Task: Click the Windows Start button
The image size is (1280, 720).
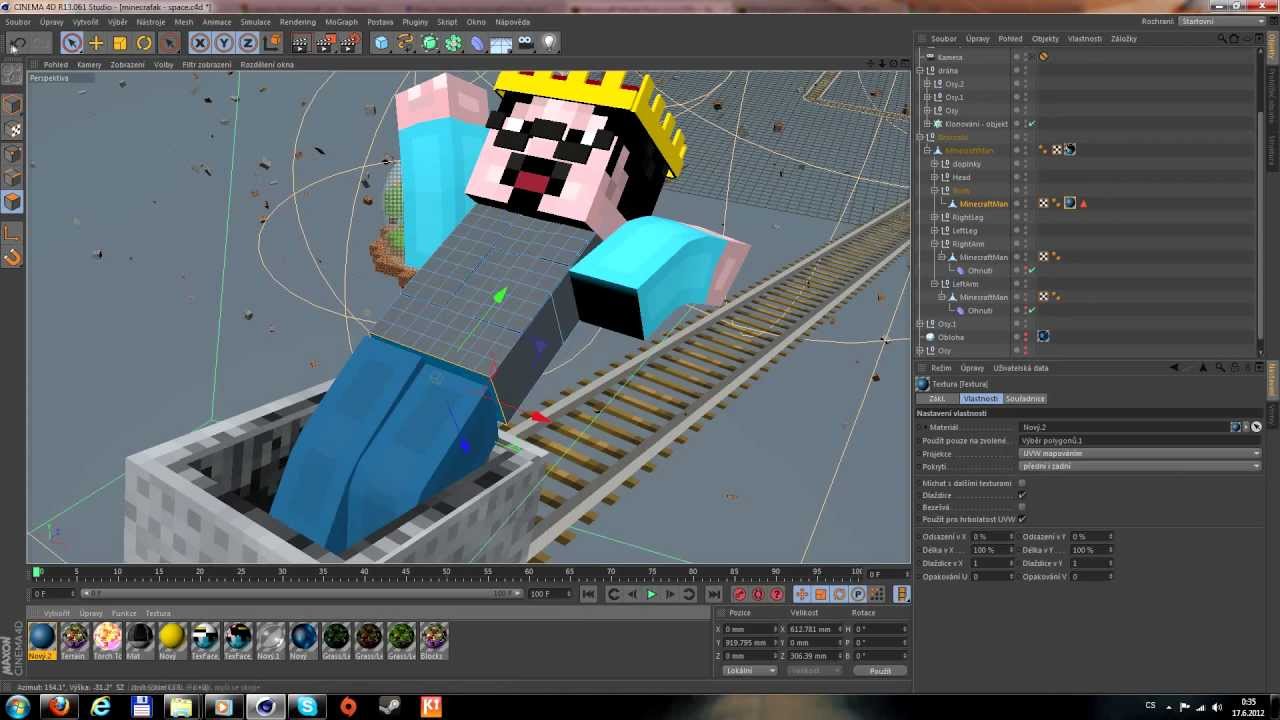Action: click(x=18, y=707)
